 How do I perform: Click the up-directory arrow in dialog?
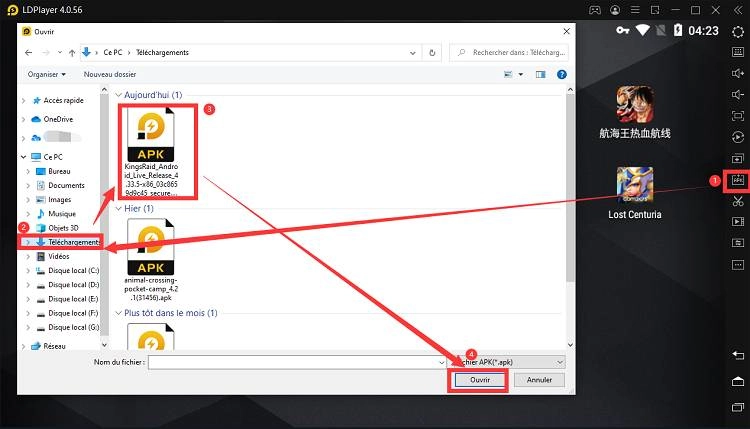click(66, 52)
